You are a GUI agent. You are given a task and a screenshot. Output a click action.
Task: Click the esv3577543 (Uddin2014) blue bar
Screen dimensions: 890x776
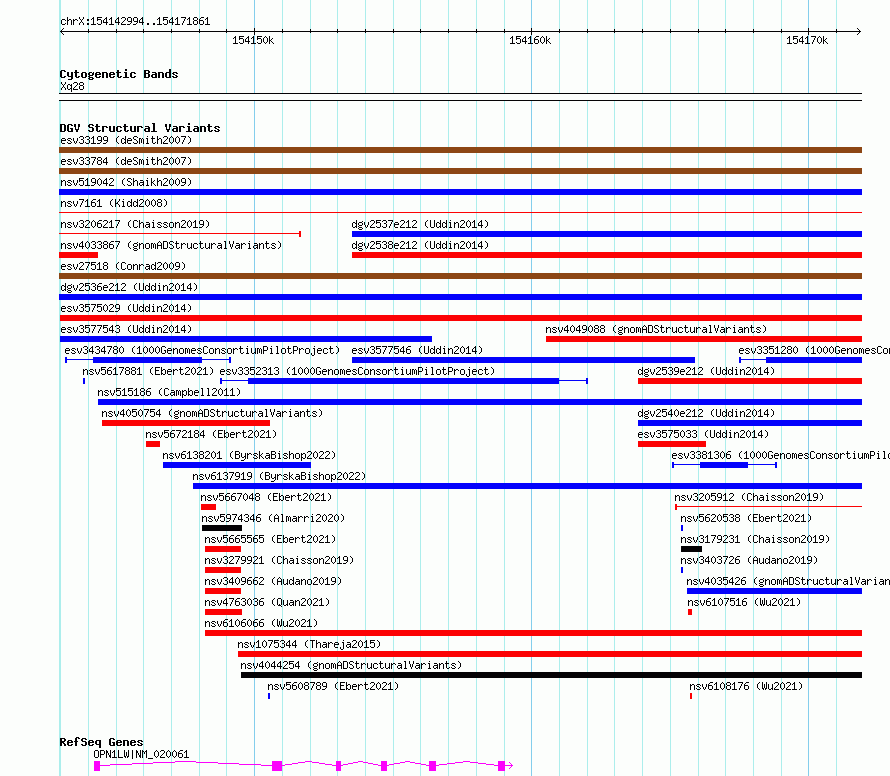coord(246,339)
